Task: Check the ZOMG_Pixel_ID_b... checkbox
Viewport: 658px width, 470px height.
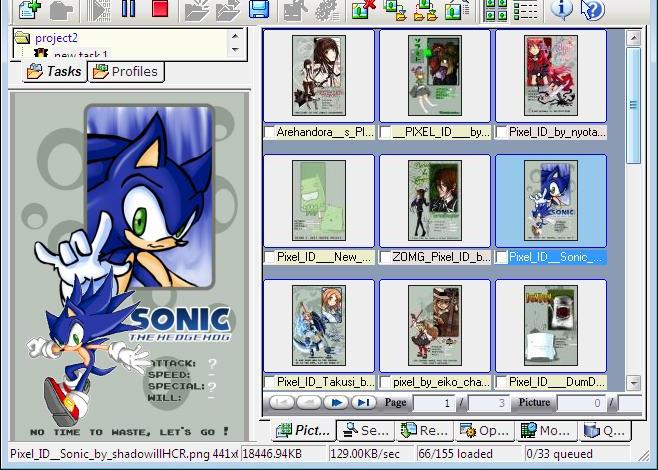Action: pyautogui.click(x=386, y=257)
